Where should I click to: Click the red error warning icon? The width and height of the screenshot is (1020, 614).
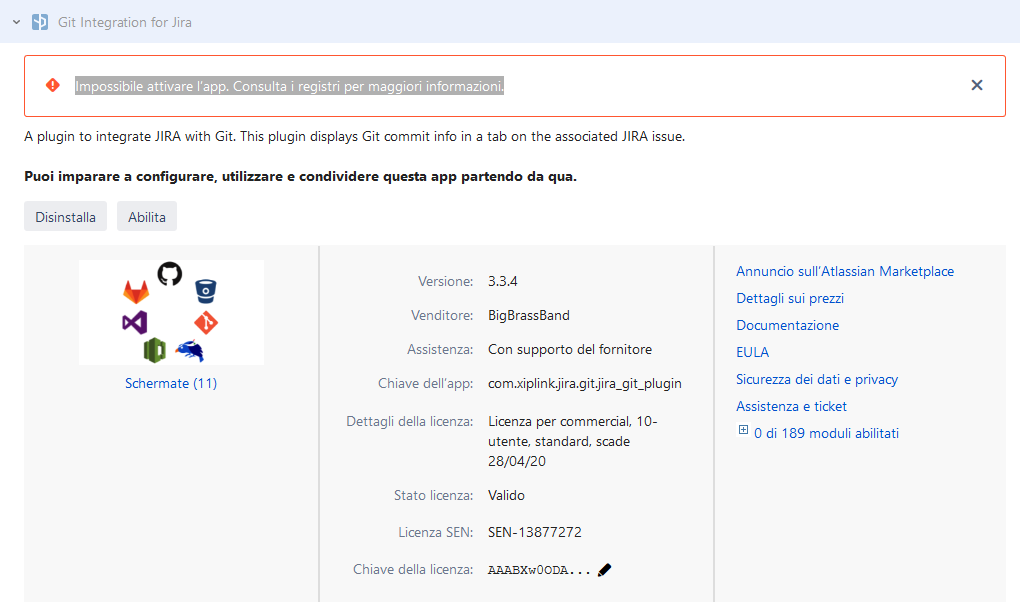click(53, 85)
